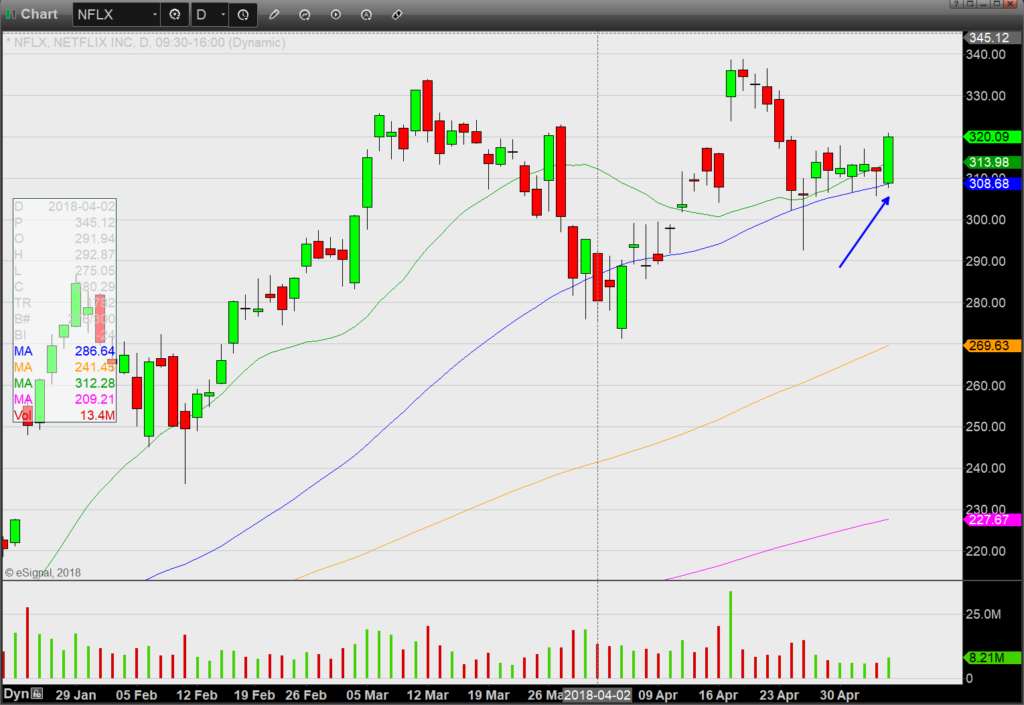The height and width of the screenshot is (705, 1024).
Task: Click the 340.00 price axis label
Action: click(986, 54)
